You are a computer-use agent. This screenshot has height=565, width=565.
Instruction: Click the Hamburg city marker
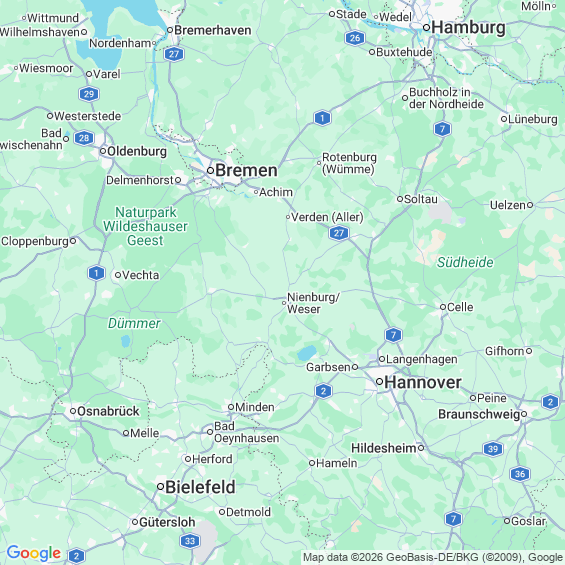click(x=427, y=27)
